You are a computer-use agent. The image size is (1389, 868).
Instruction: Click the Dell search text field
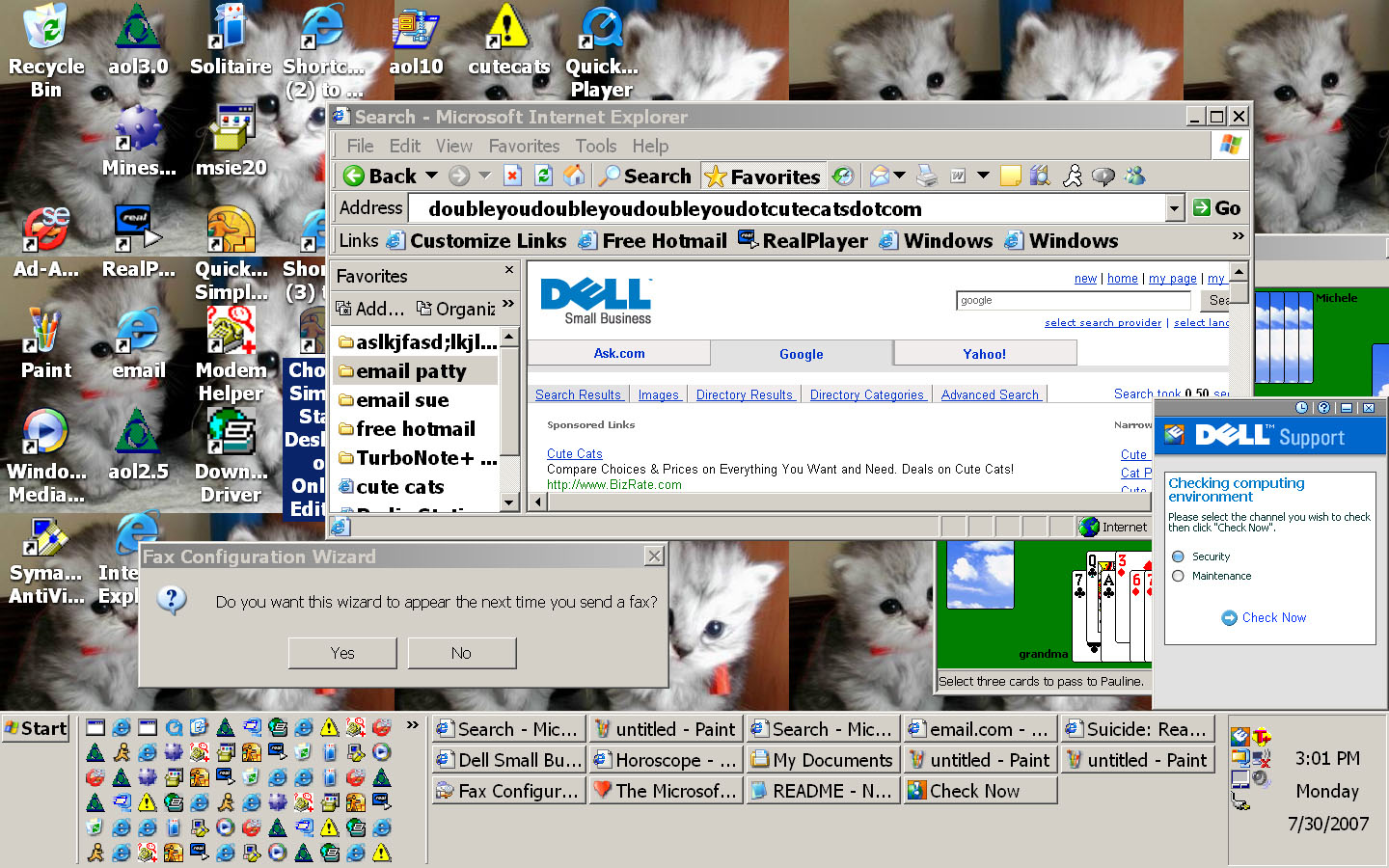point(1074,301)
